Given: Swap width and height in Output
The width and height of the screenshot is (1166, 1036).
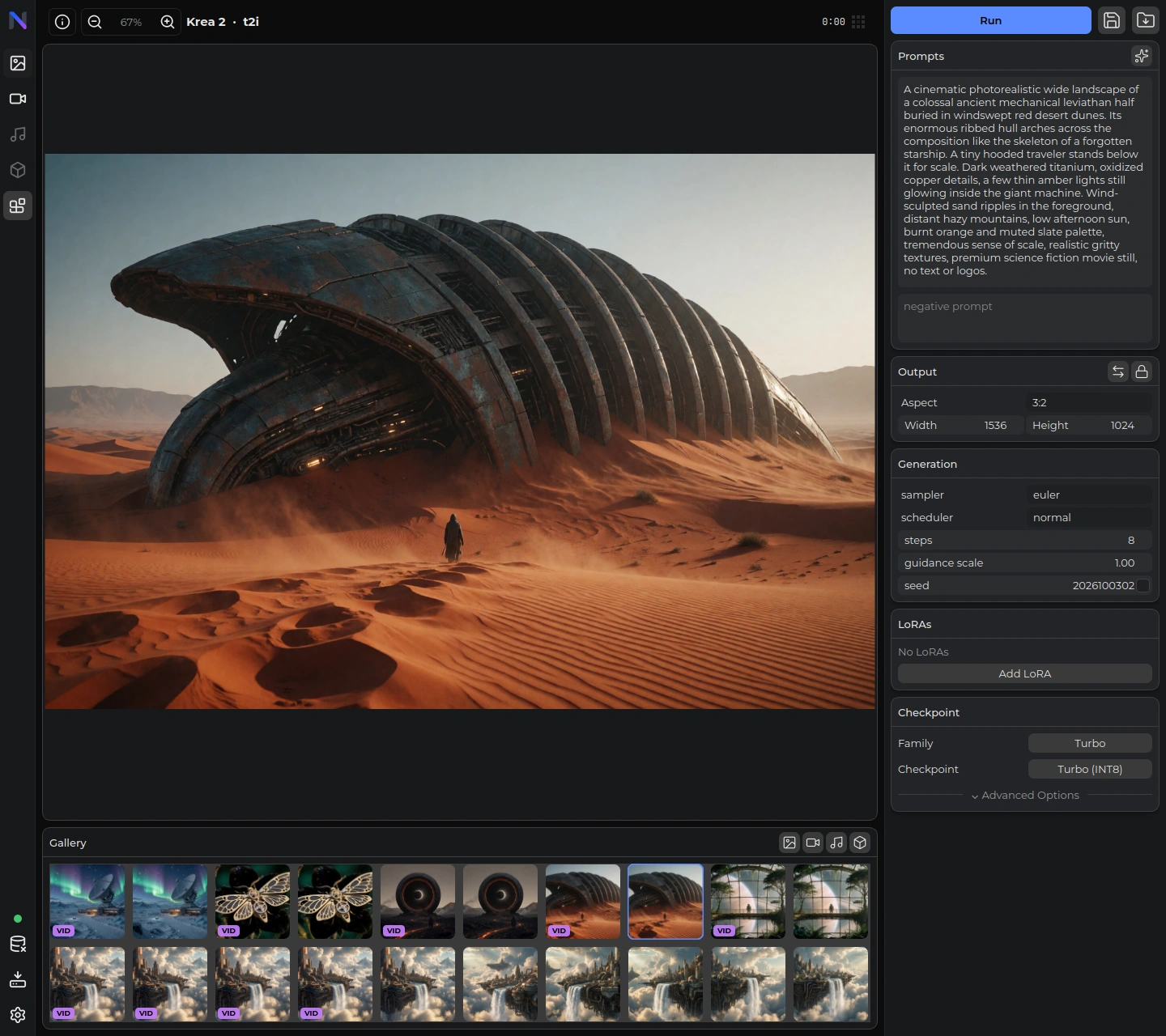Looking at the screenshot, I should tap(1118, 372).
